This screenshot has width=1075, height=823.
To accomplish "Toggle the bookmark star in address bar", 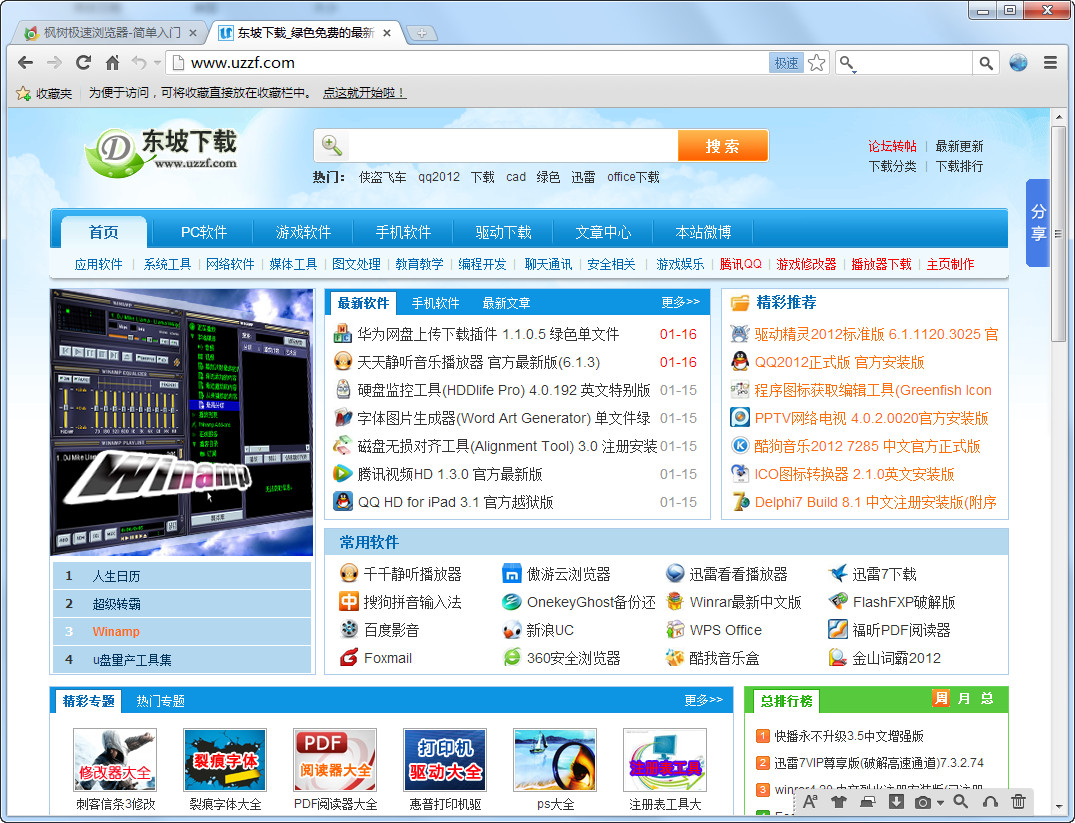I will click(x=817, y=63).
